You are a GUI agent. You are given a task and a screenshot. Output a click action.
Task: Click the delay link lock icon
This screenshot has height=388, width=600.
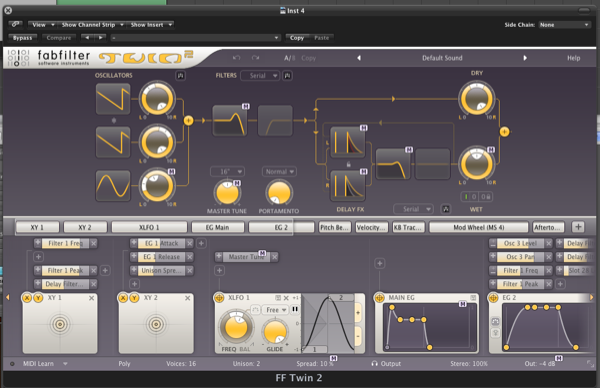[348, 164]
